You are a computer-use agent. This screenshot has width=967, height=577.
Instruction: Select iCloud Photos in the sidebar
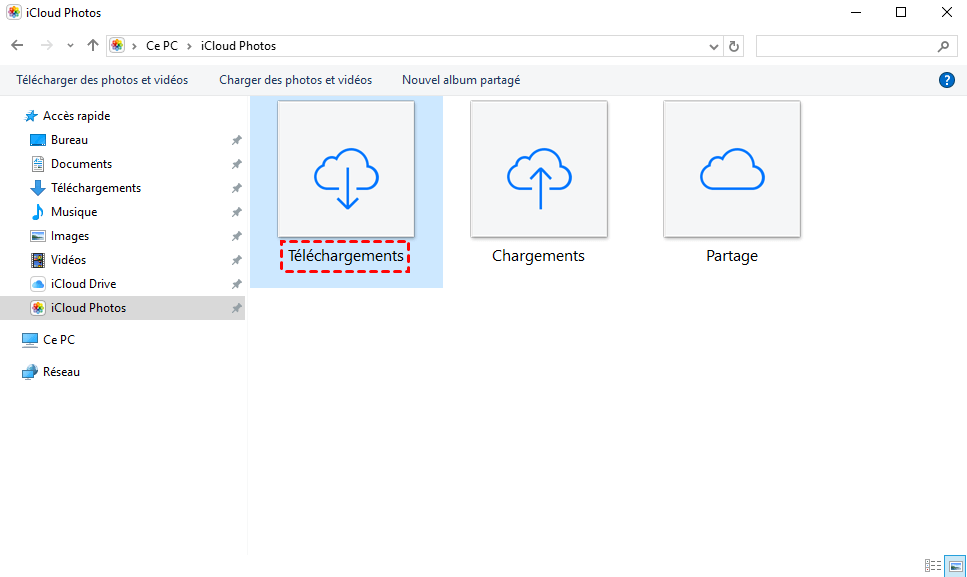89,308
